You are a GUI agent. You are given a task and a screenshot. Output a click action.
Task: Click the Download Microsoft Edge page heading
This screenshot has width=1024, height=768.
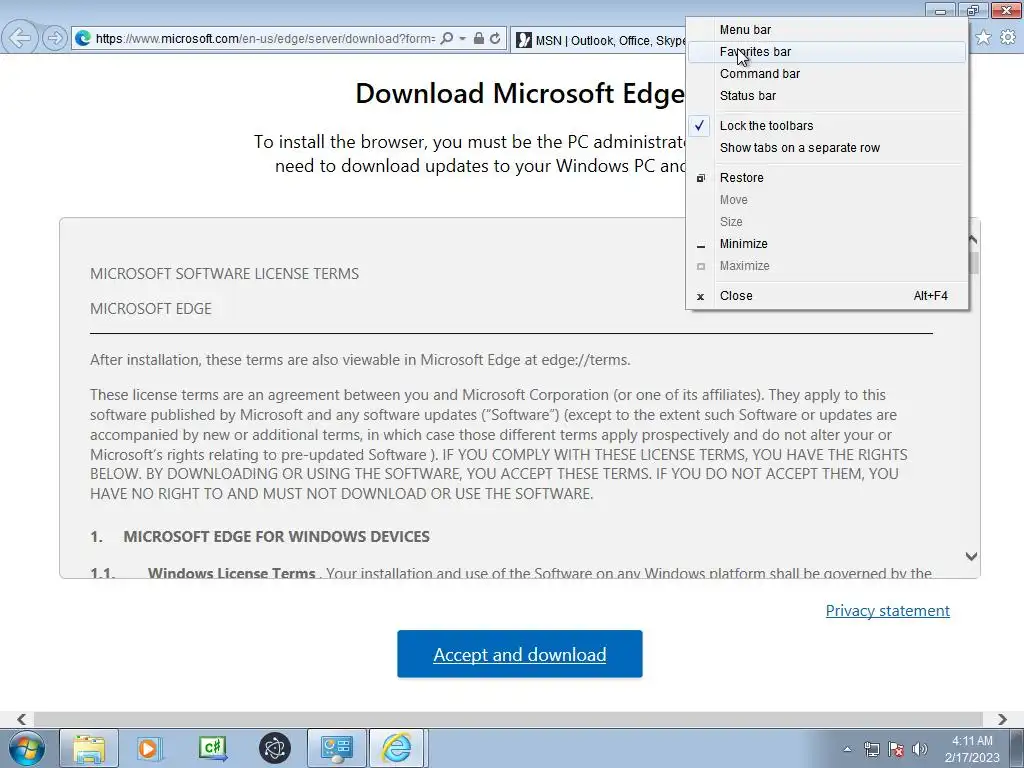click(520, 93)
